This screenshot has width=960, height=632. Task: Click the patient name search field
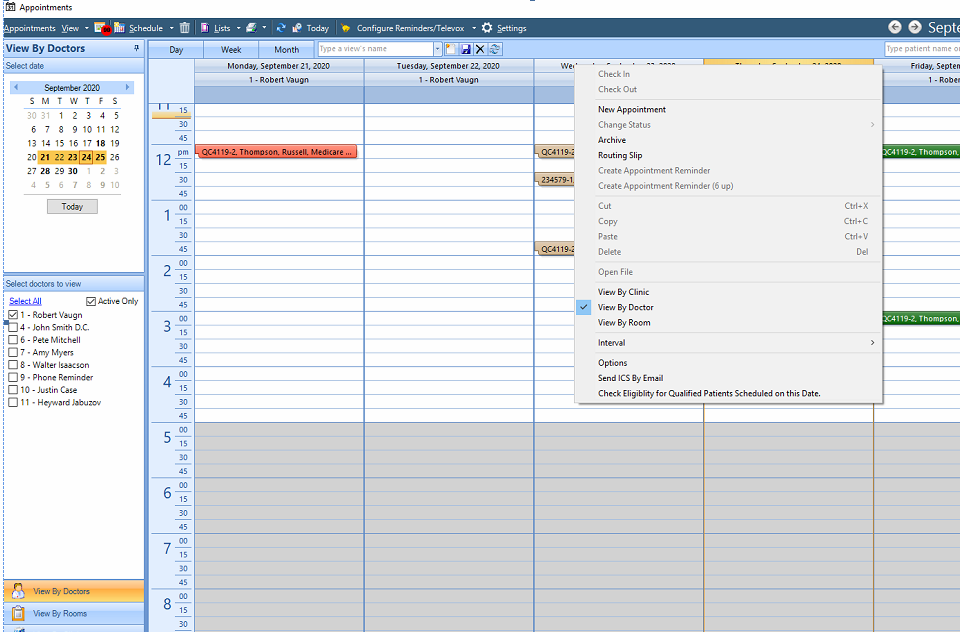[922, 48]
